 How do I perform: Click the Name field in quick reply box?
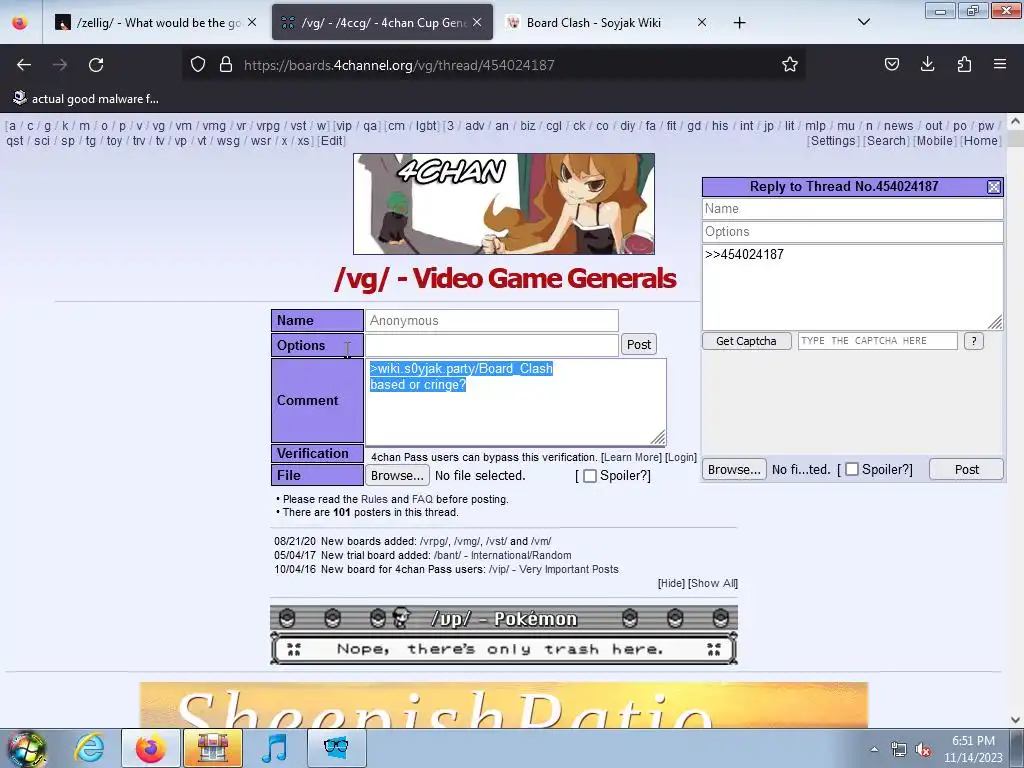click(x=852, y=209)
